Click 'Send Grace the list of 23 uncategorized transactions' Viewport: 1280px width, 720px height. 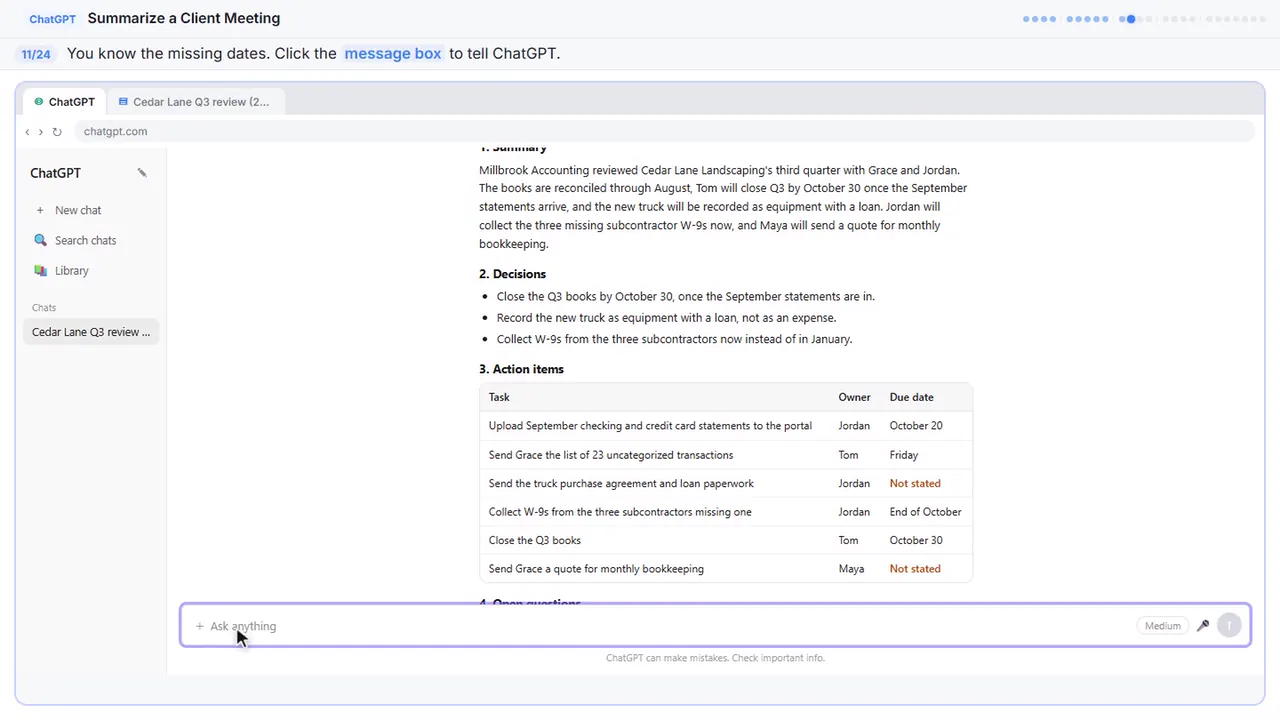coord(611,455)
